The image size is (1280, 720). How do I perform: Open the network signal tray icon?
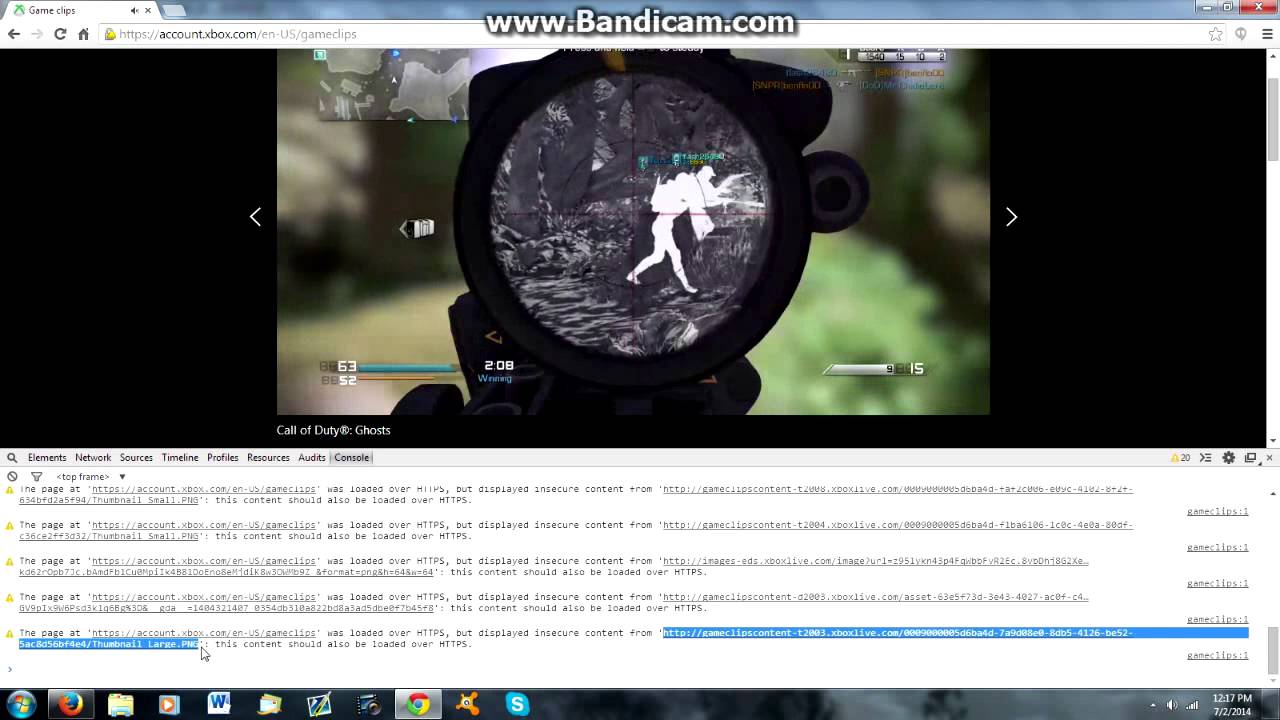coord(1191,705)
